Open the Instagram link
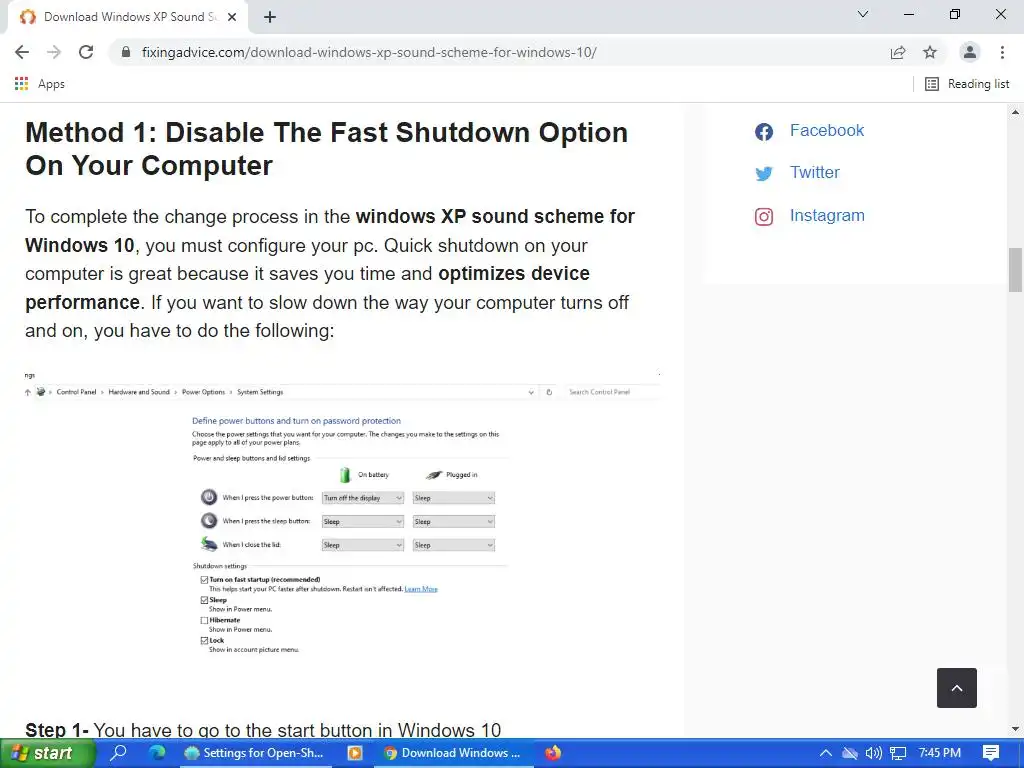This screenshot has width=1024, height=768. (x=827, y=216)
